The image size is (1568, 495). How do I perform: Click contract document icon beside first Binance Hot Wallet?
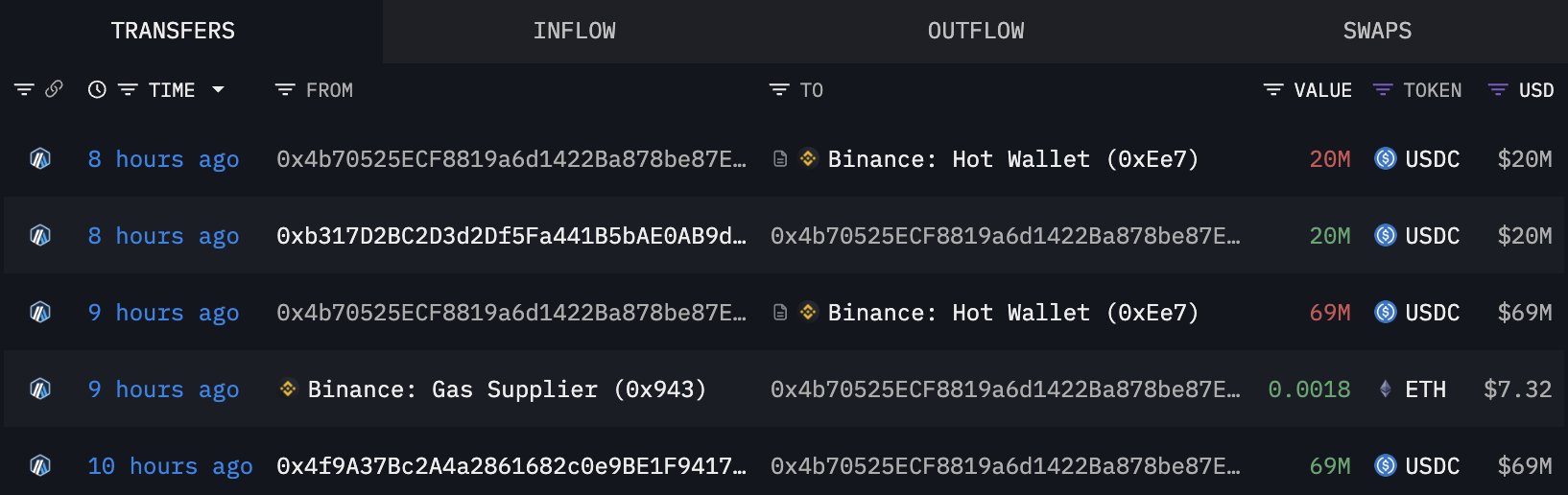click(780, 159)
